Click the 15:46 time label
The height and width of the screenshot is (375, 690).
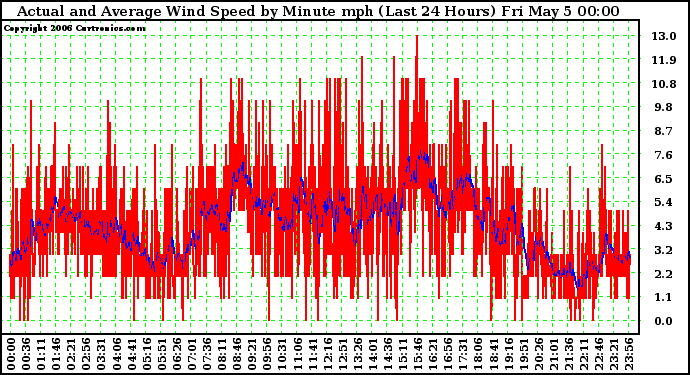coord(418,354)
